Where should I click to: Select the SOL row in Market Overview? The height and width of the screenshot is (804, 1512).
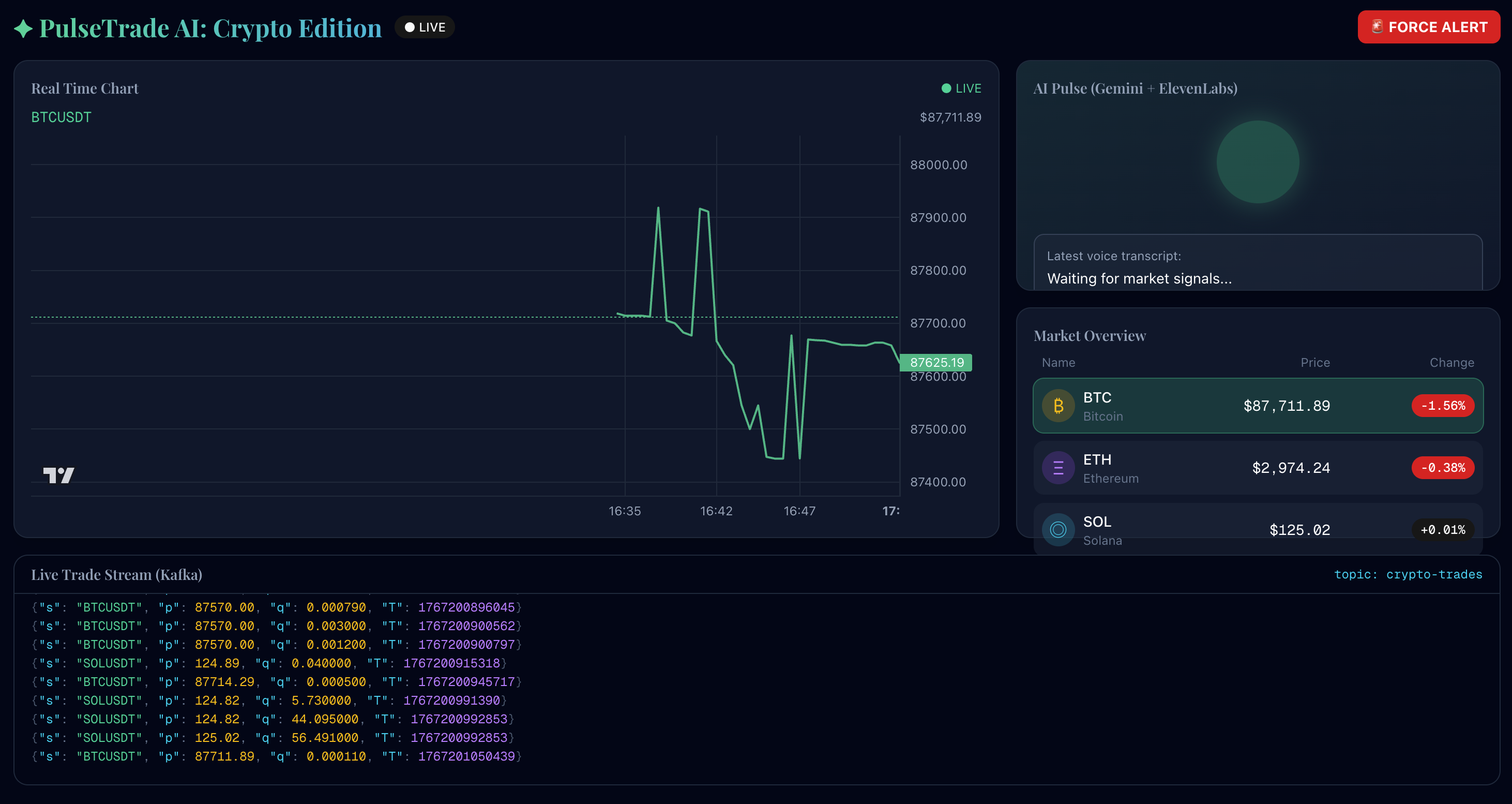coord(1257,530)
